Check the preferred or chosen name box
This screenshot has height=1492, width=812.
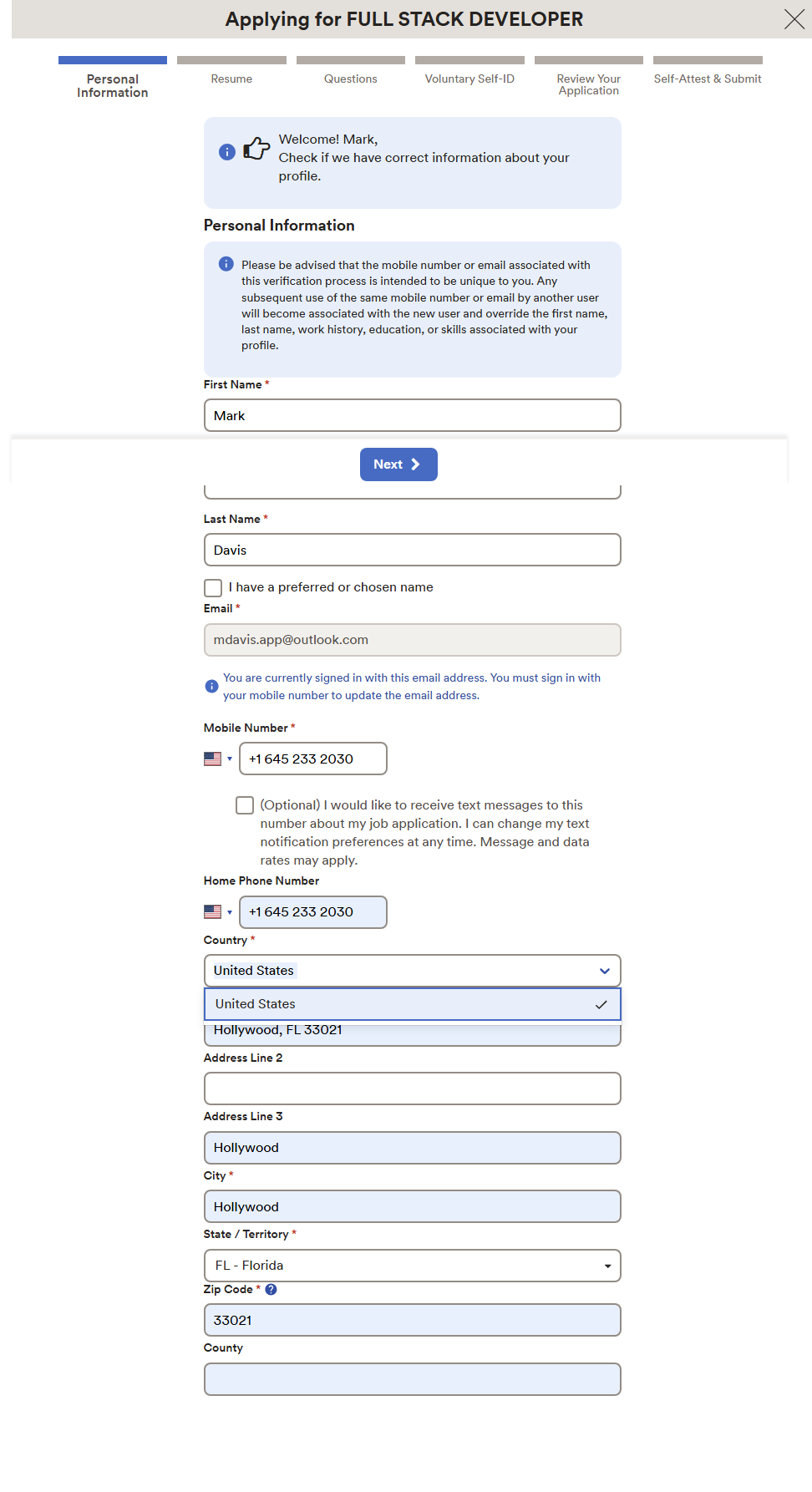tap(213, 587)
